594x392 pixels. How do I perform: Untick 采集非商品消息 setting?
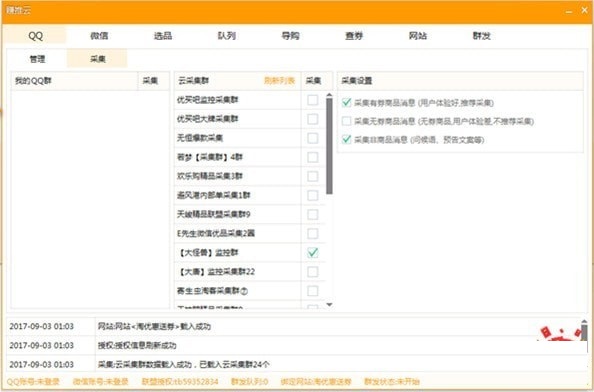pos(346,140)
